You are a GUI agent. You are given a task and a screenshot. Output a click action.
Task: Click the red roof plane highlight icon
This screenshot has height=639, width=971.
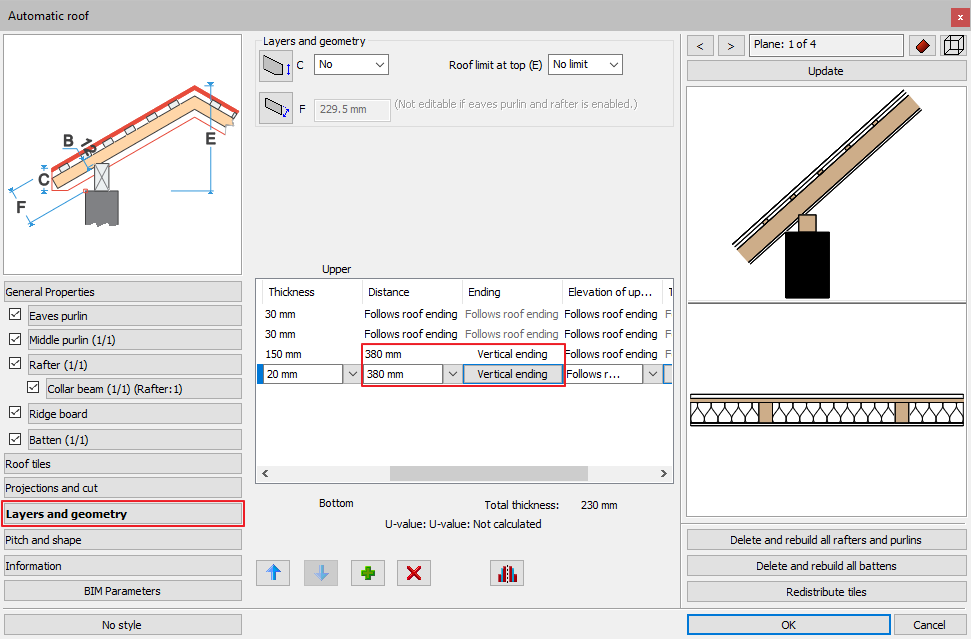coord(921,46)
